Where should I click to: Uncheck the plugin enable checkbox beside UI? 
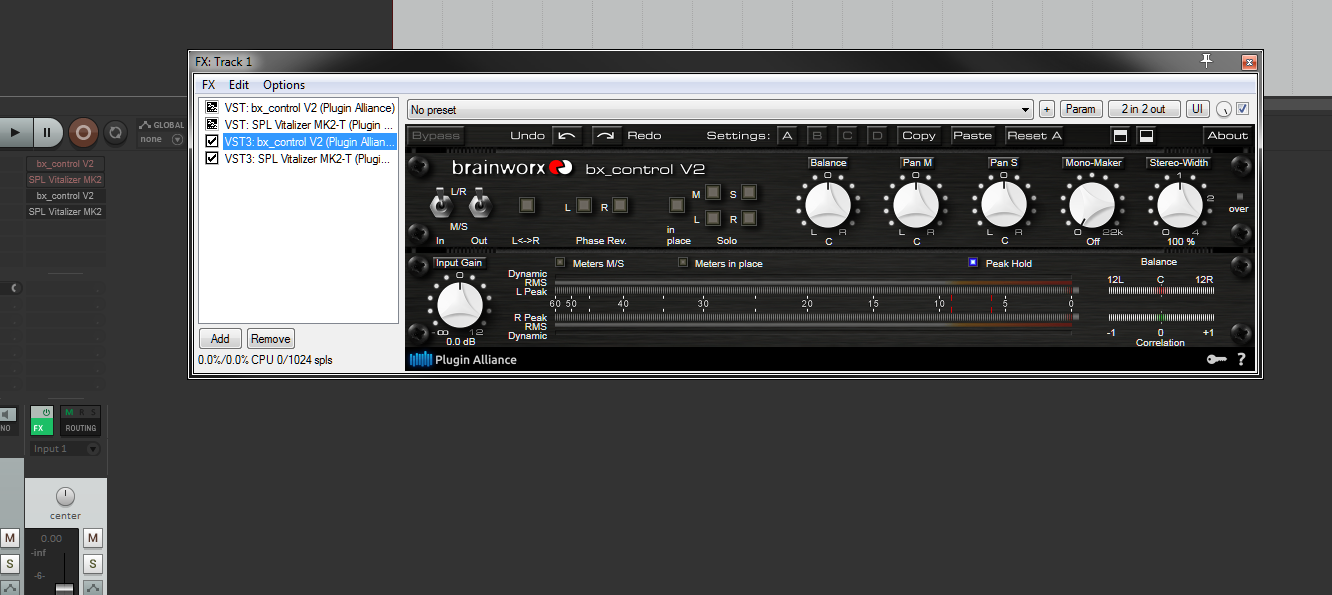point(1243,108)
